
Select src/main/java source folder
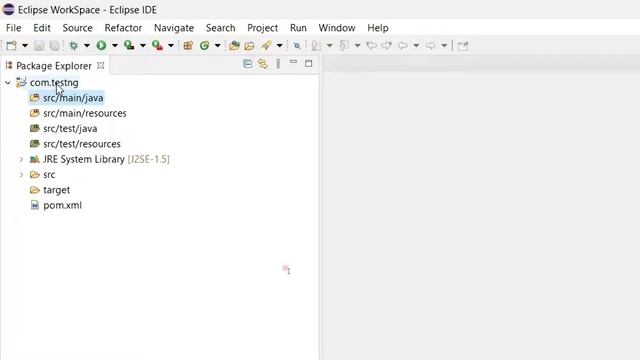pyautogui.click(x=73, y=98)
